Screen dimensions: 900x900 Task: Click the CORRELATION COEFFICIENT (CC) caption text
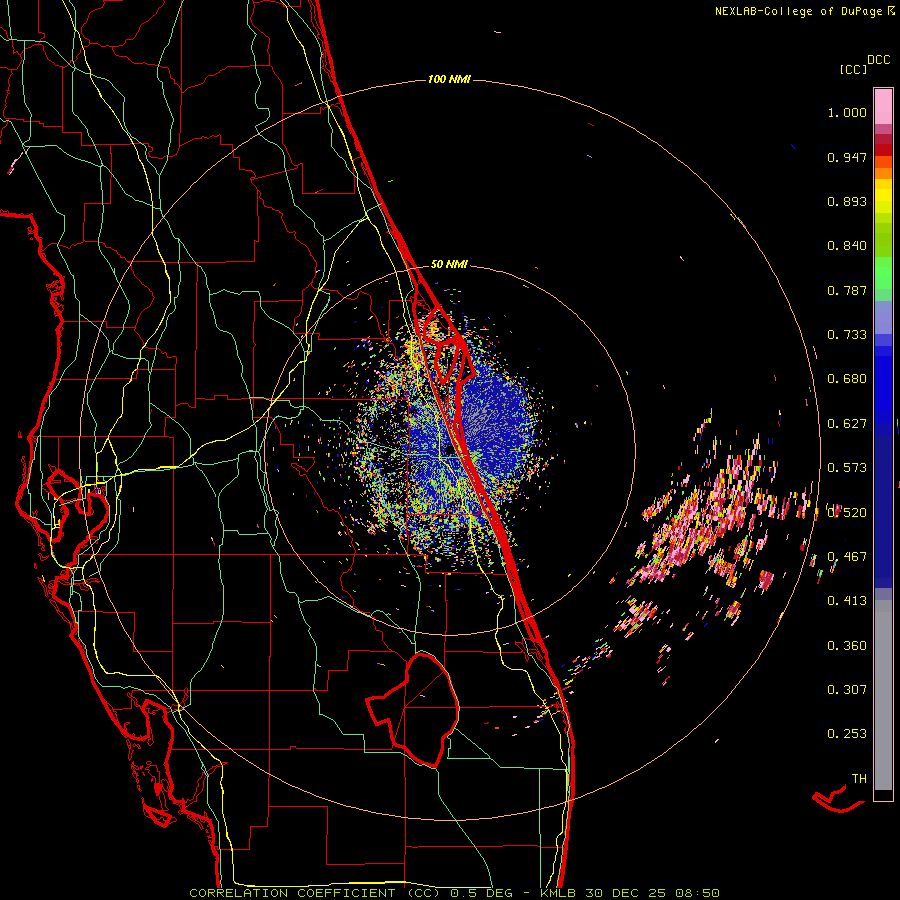(x=315, y=893)
